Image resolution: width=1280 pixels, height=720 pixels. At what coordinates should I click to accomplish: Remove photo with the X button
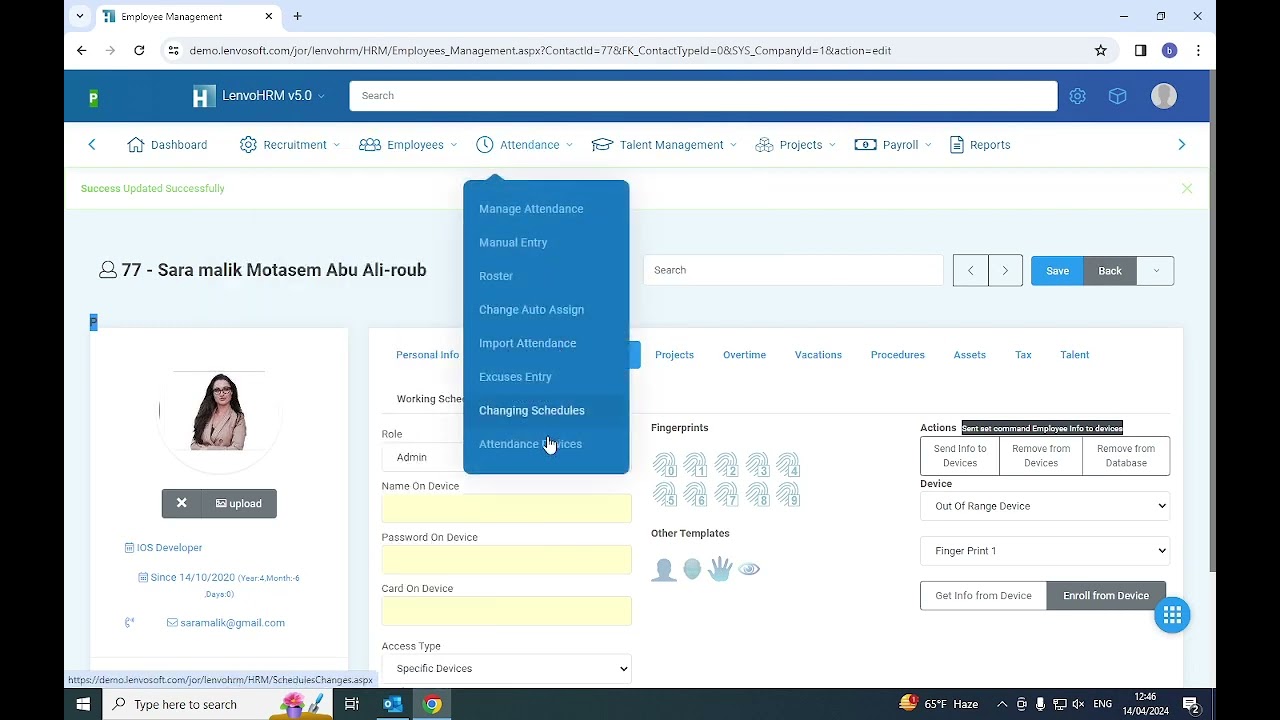(x=182, y=504)
